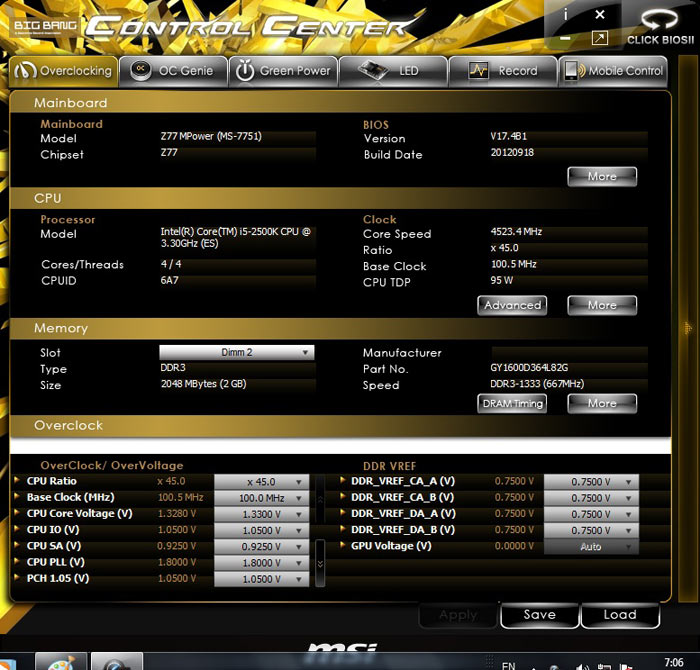Switch to the Mobile Control tab

click(613, 71)
